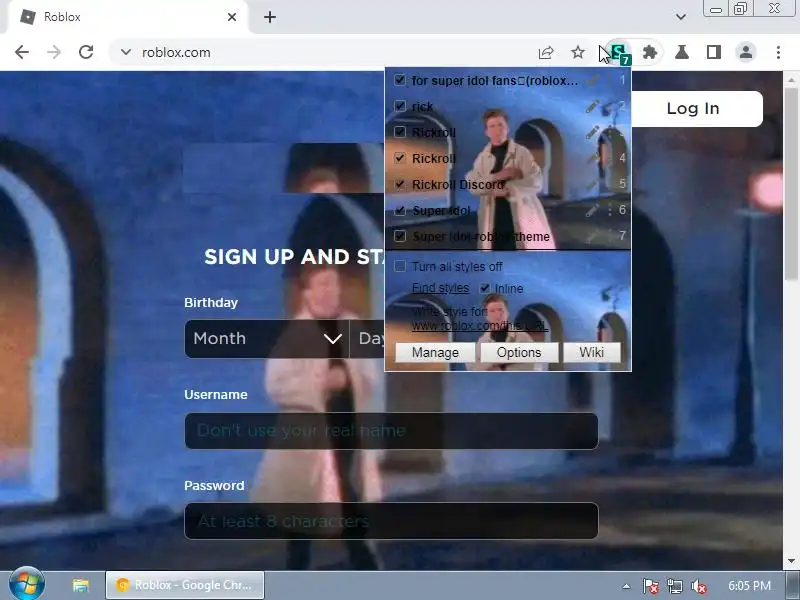Click the 'Super idol-roblox theme' style name
This screenshot has height=600, width=800.
pos(481,237)
